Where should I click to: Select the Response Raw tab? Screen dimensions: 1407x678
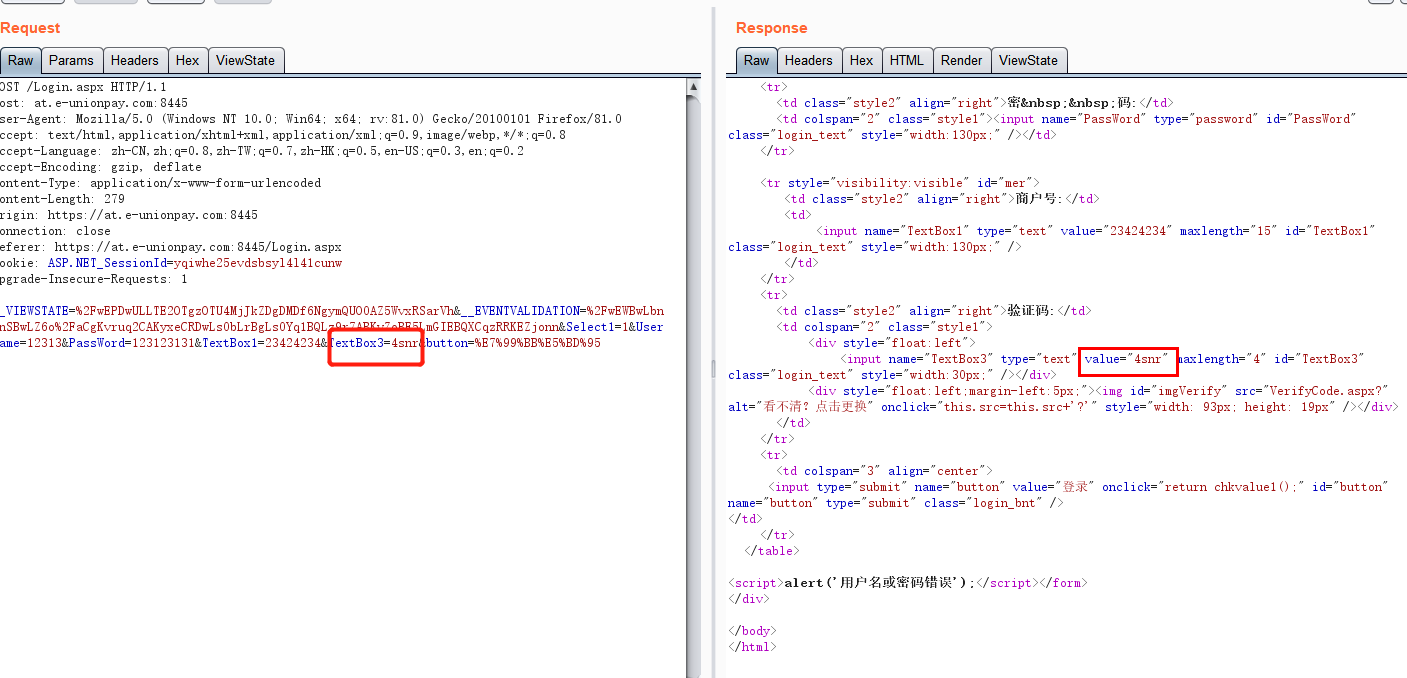coord(756,60)
